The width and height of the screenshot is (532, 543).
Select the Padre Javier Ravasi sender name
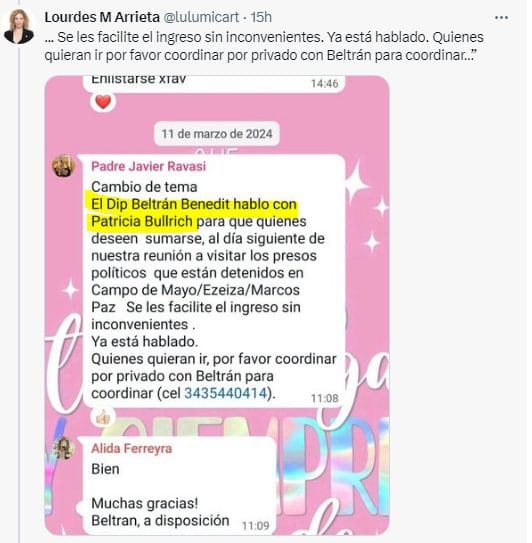click(x=149, y=166)
